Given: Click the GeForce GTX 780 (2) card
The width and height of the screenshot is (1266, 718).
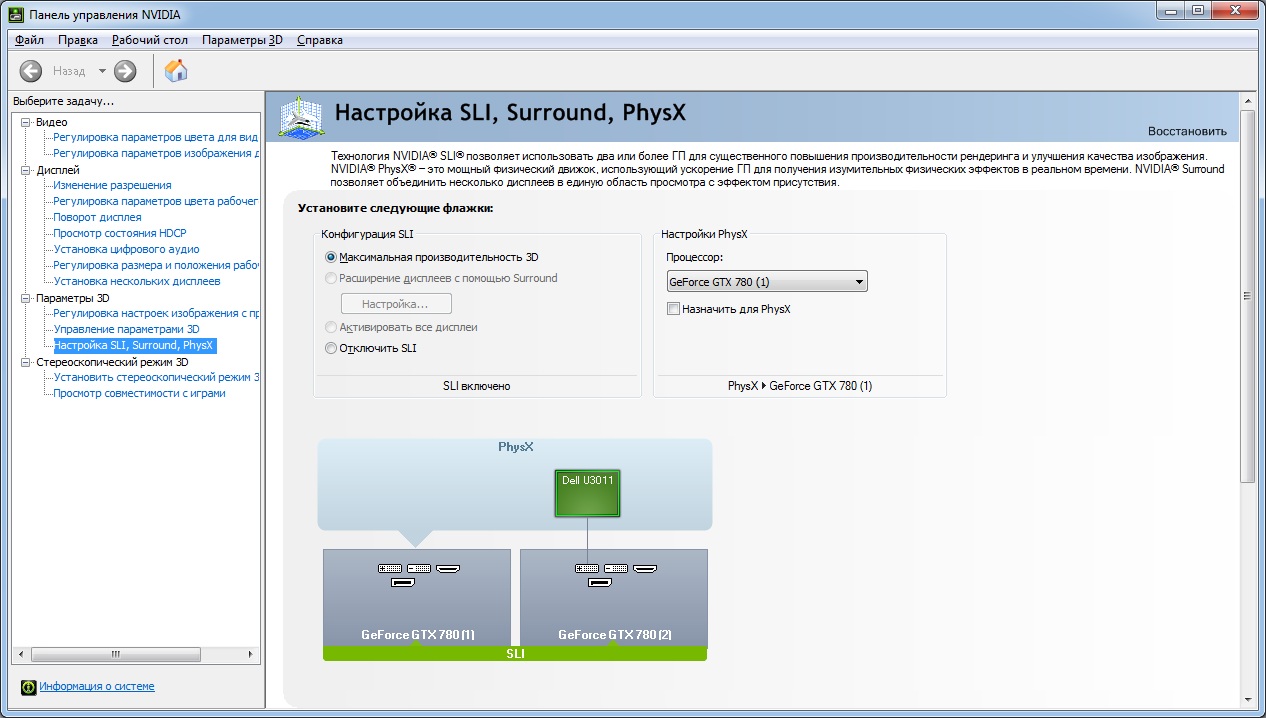Looking at the screenshot, I should (x=614, y=598).
